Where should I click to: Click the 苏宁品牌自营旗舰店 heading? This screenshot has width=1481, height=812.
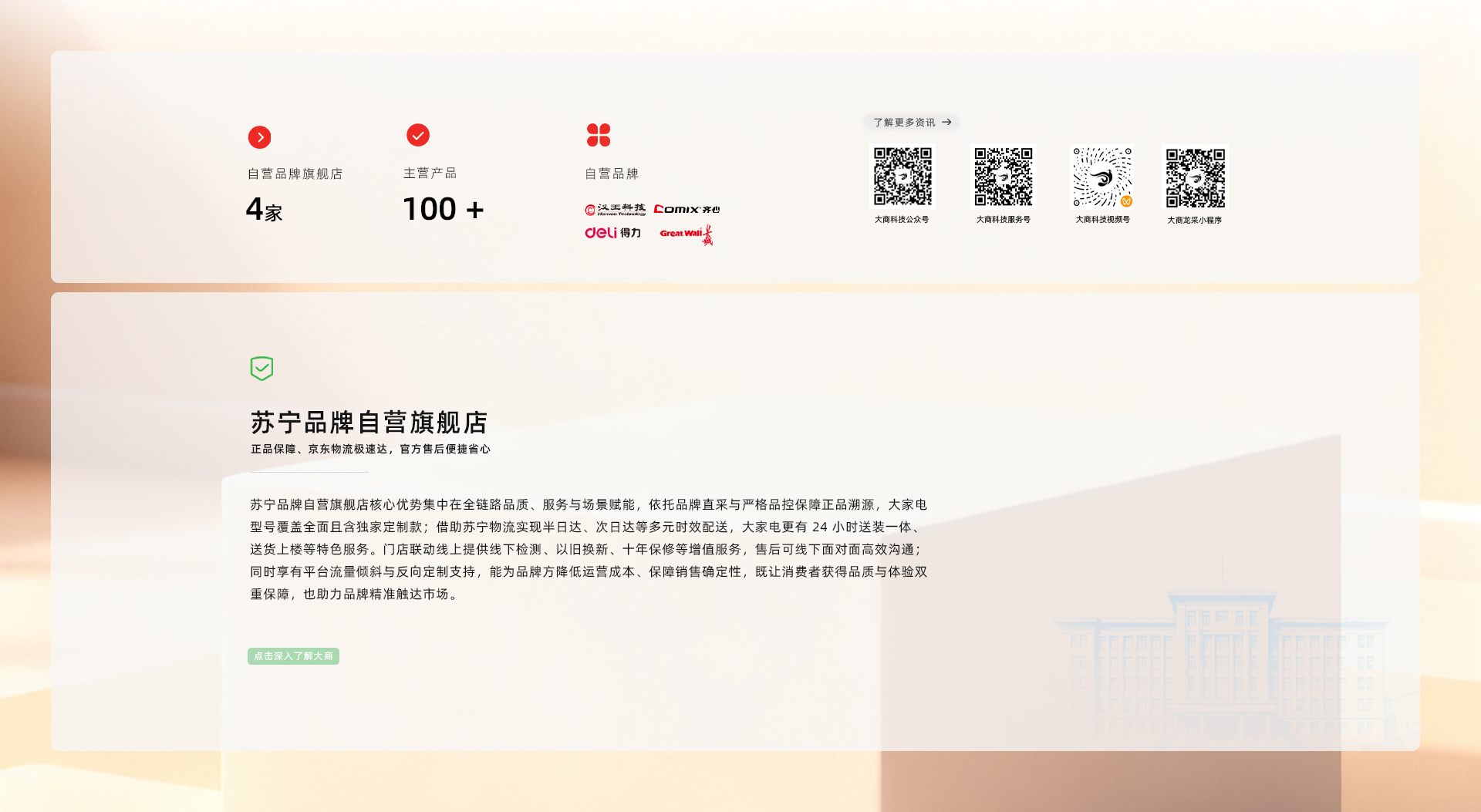click(x=369, y=423)
